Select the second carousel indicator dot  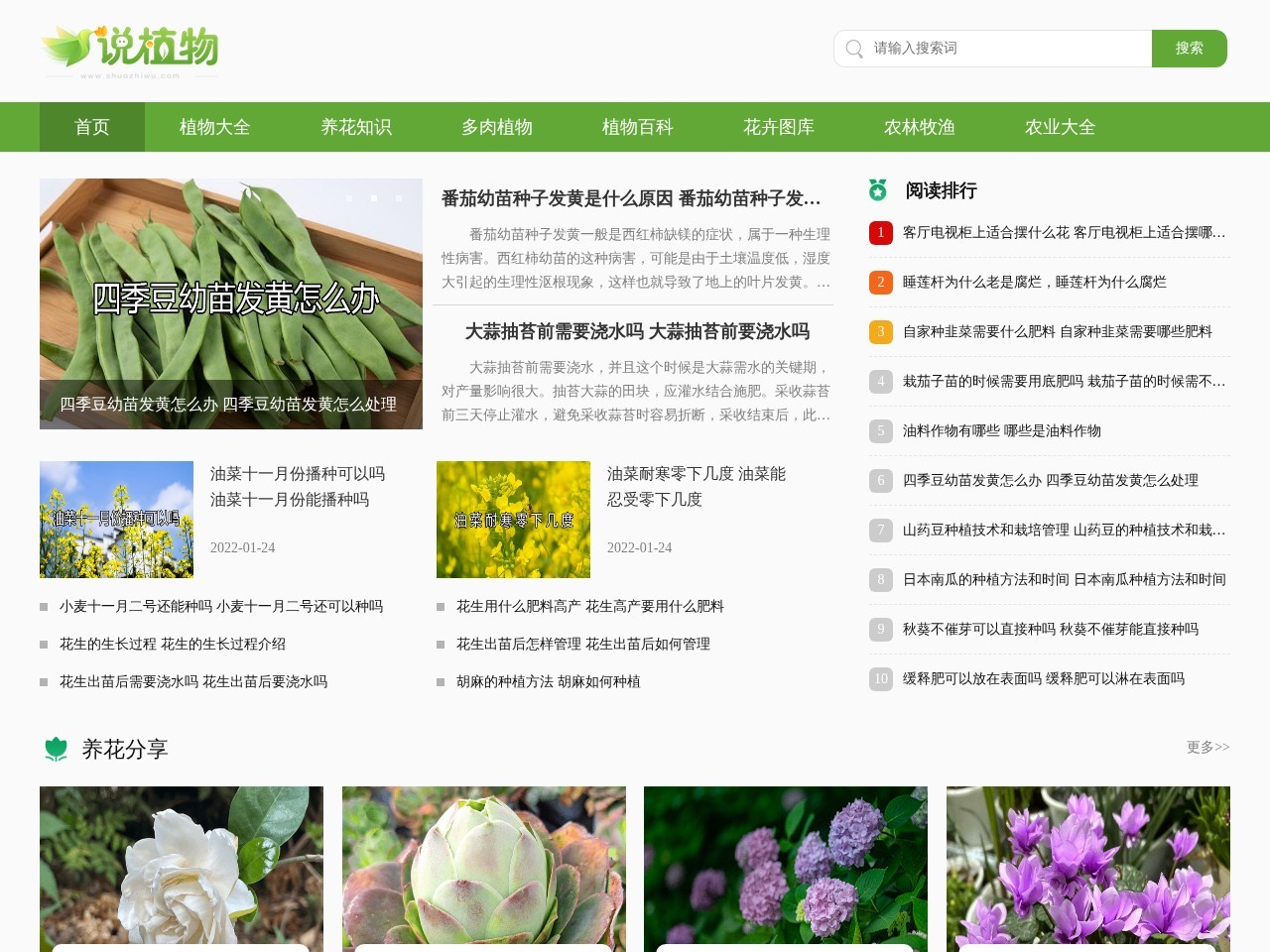[x=374, y=198]
